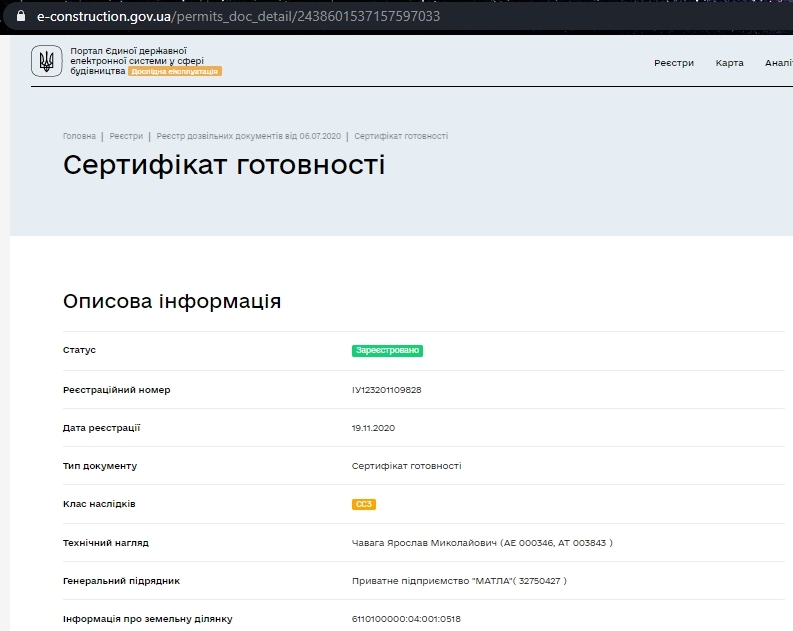Screen dimensions: 793x631
Task: Open the portal title link in header
Action: [x=137, y=61]
